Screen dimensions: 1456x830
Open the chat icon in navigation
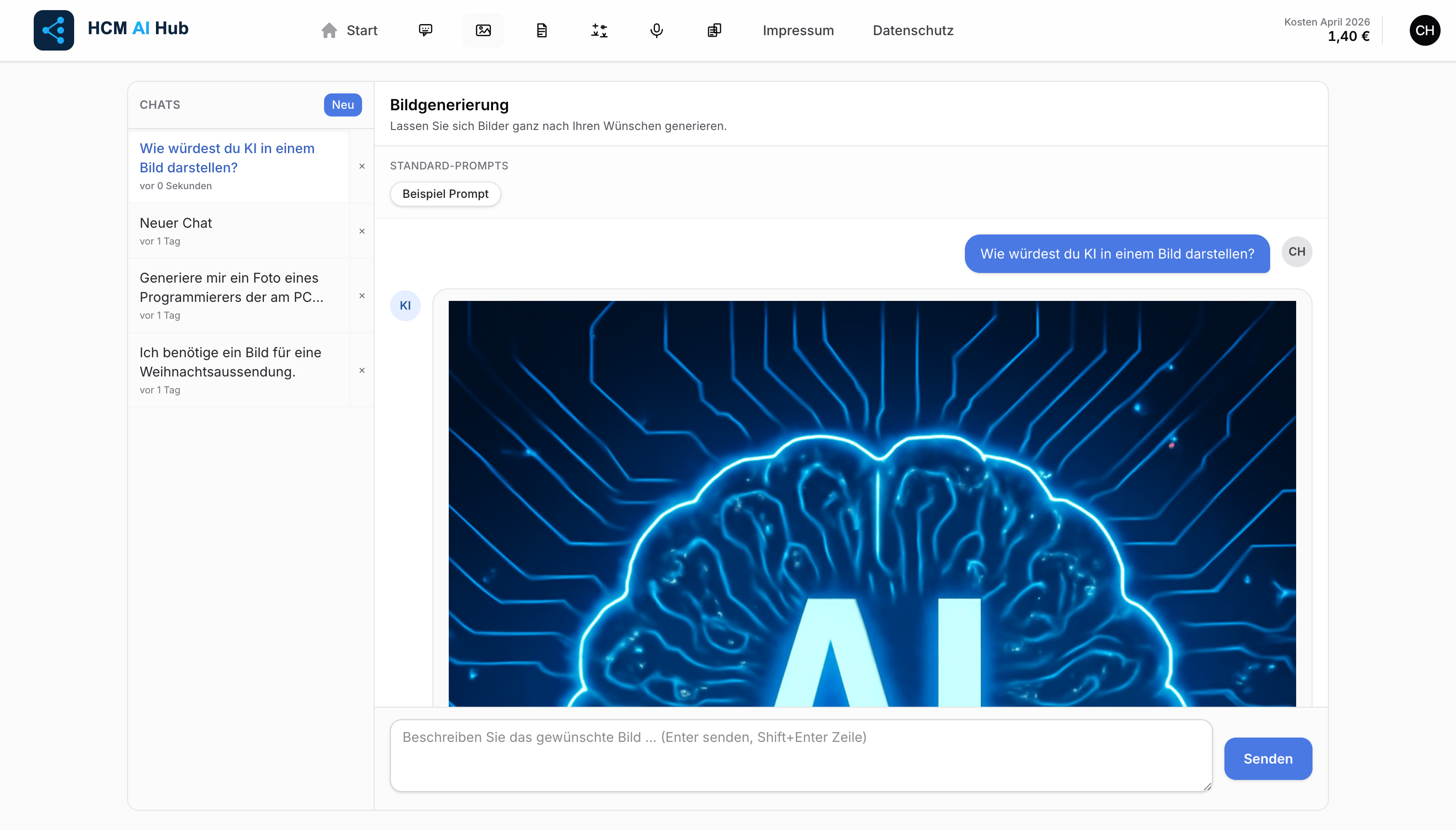[425, 30]
